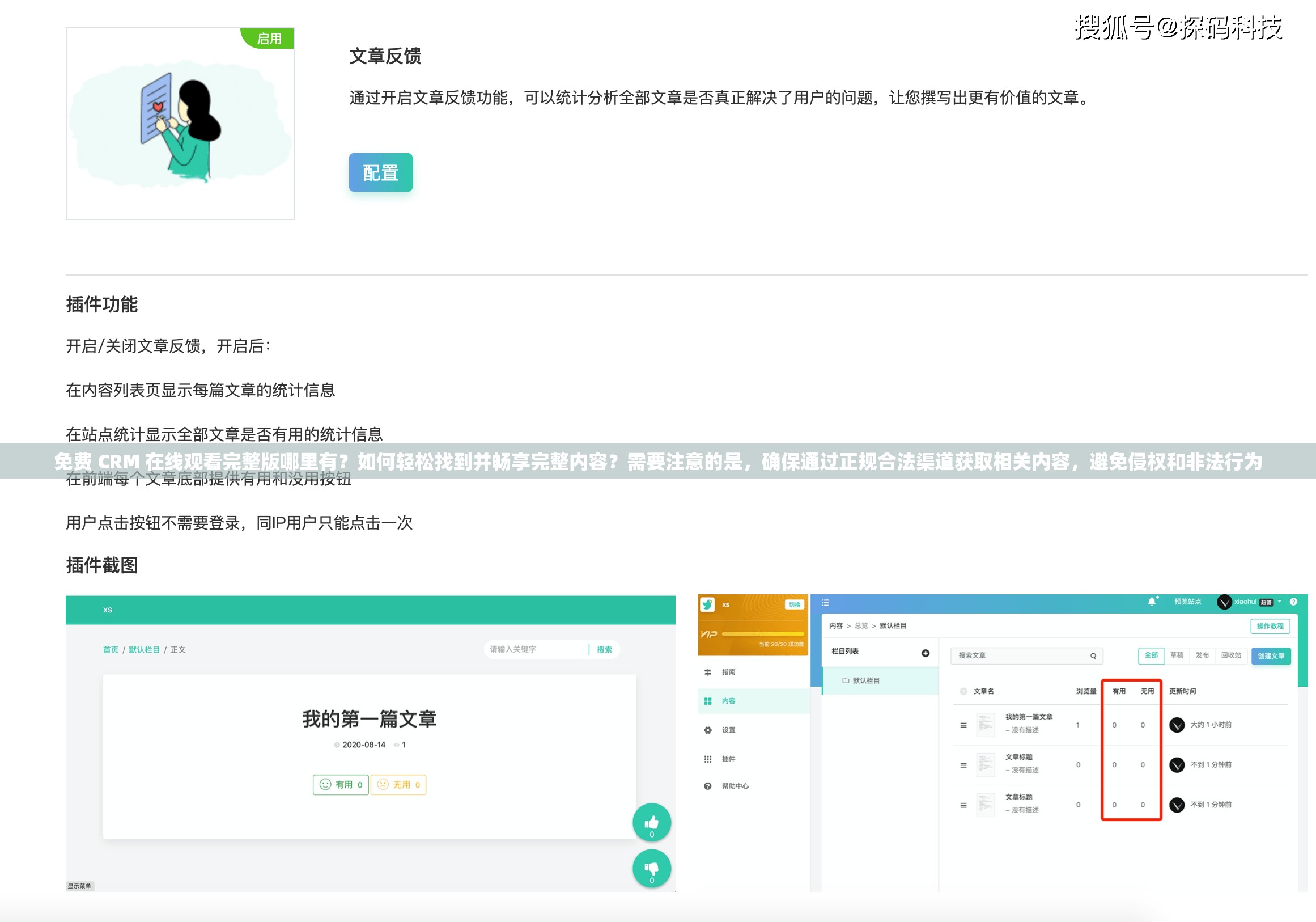Click the VIP progress bar
Screen dimensions: 1316x922
click(763, 633)
